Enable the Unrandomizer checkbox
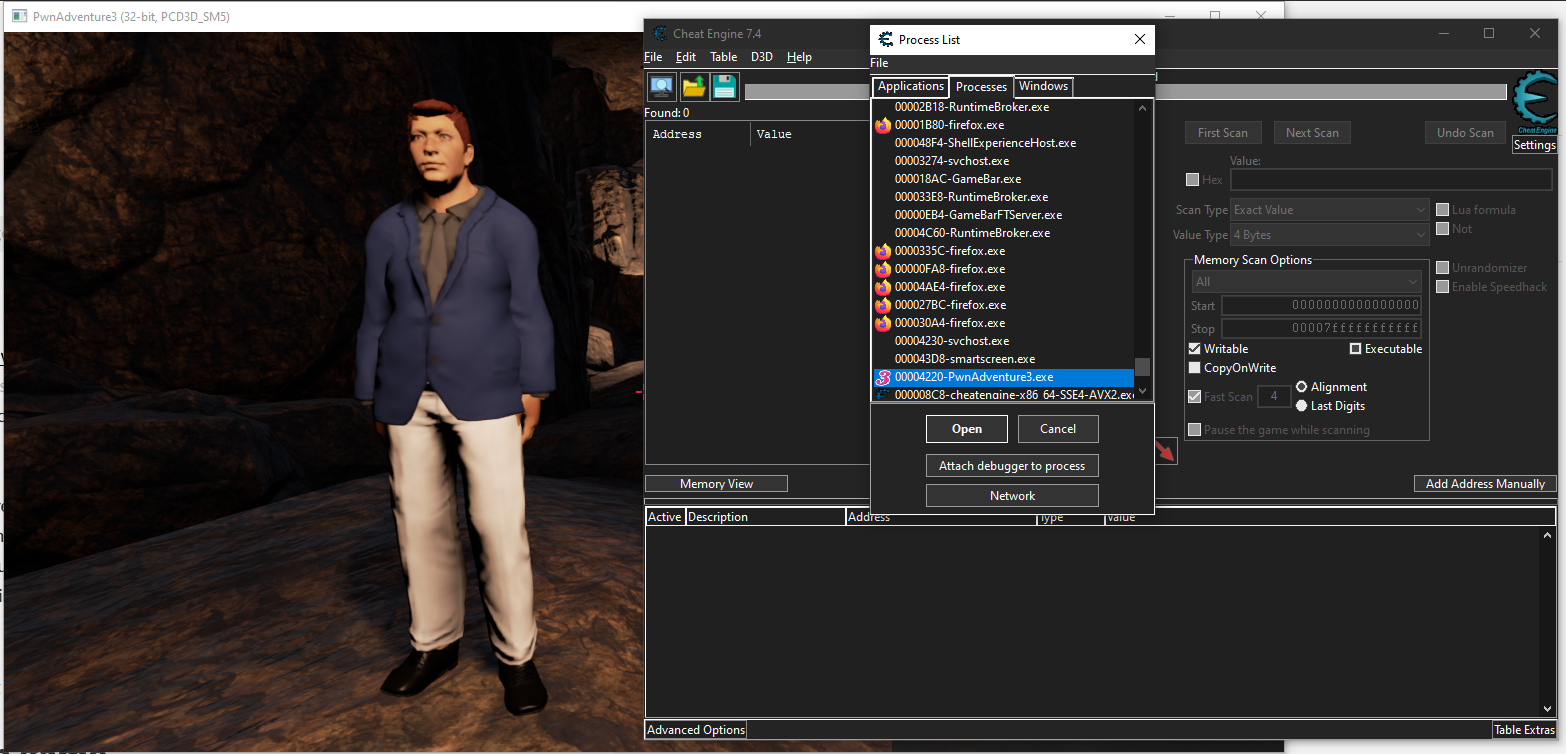The width and height of the screenshot is (1566, 754). (x=1443, y=268)
